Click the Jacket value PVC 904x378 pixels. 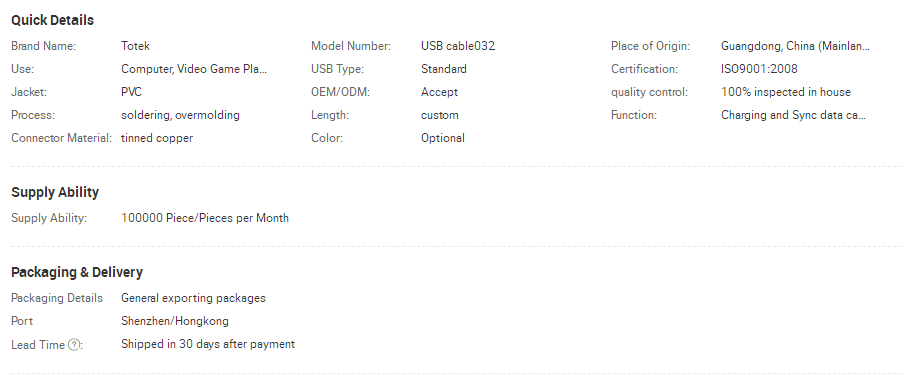(x=131, y=92)
